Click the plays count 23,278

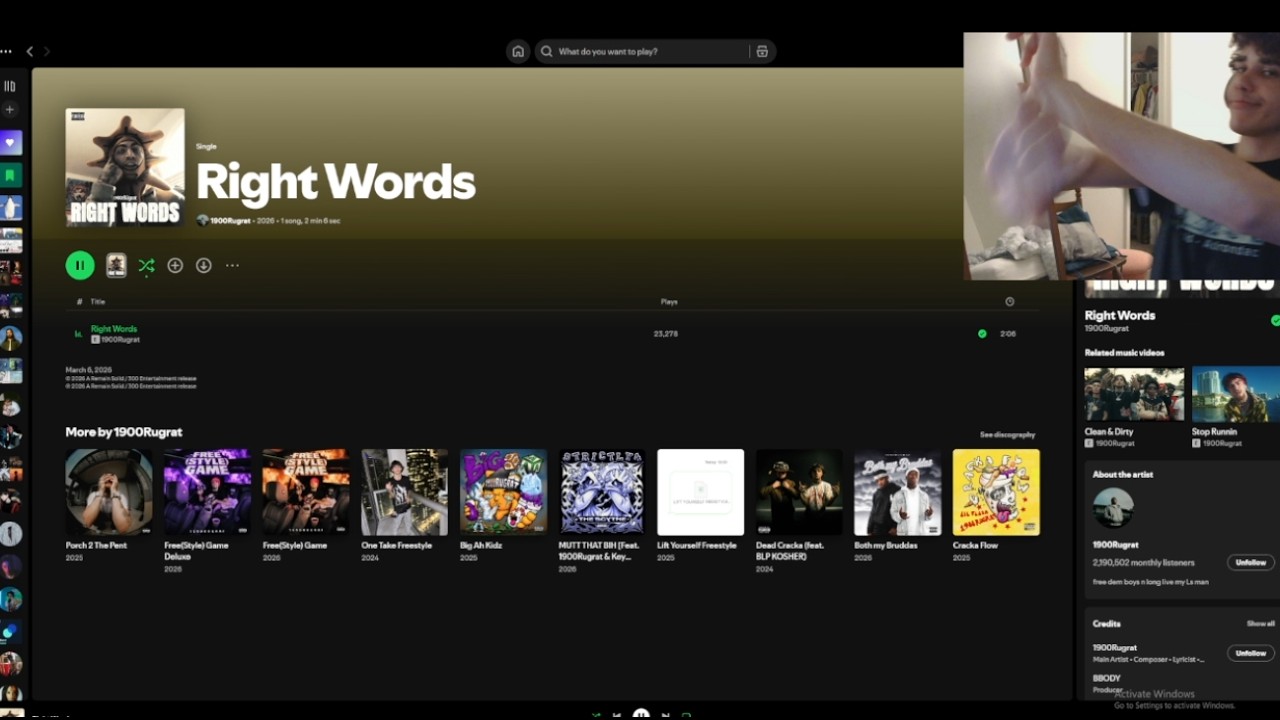[666, 334]
